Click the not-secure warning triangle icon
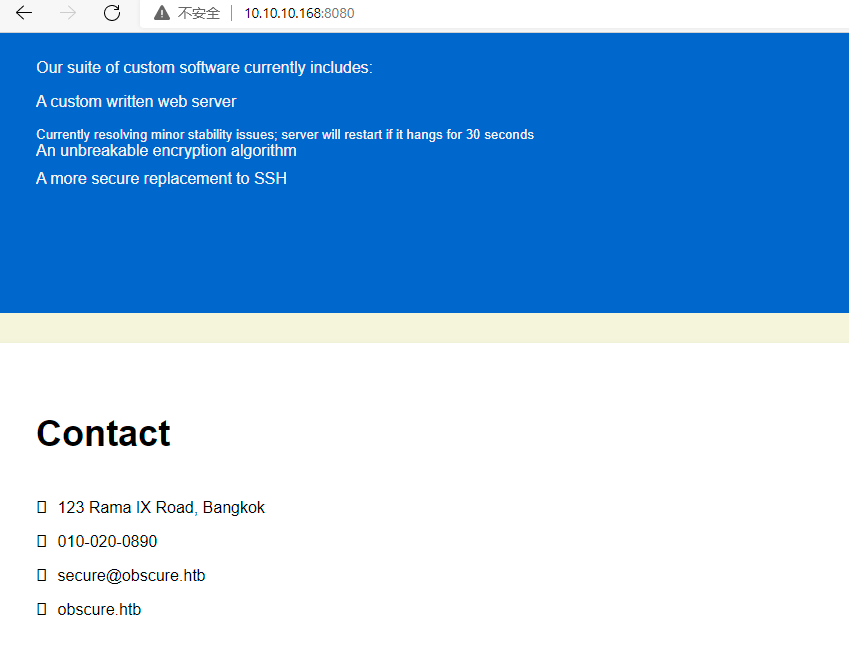This screenshot has height=653, width=849. [x=162, y=13]
